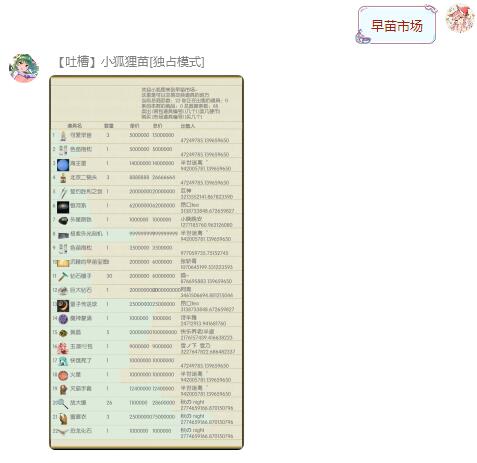Click the red-white character icon in row 16
The width and height of the screenshot is (477, 463).
[x=63, y=348]
